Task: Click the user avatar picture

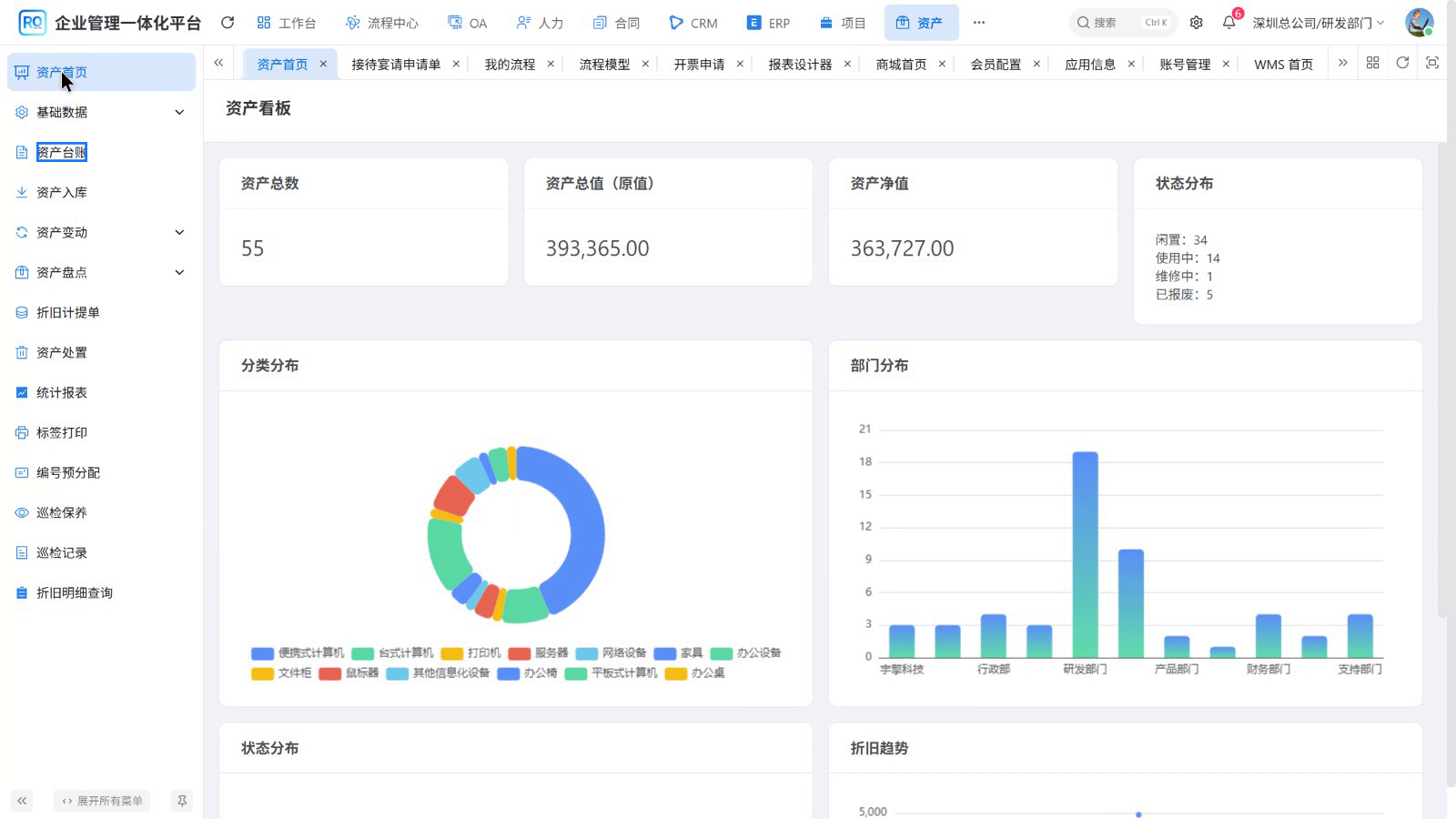Action: 1419,23
